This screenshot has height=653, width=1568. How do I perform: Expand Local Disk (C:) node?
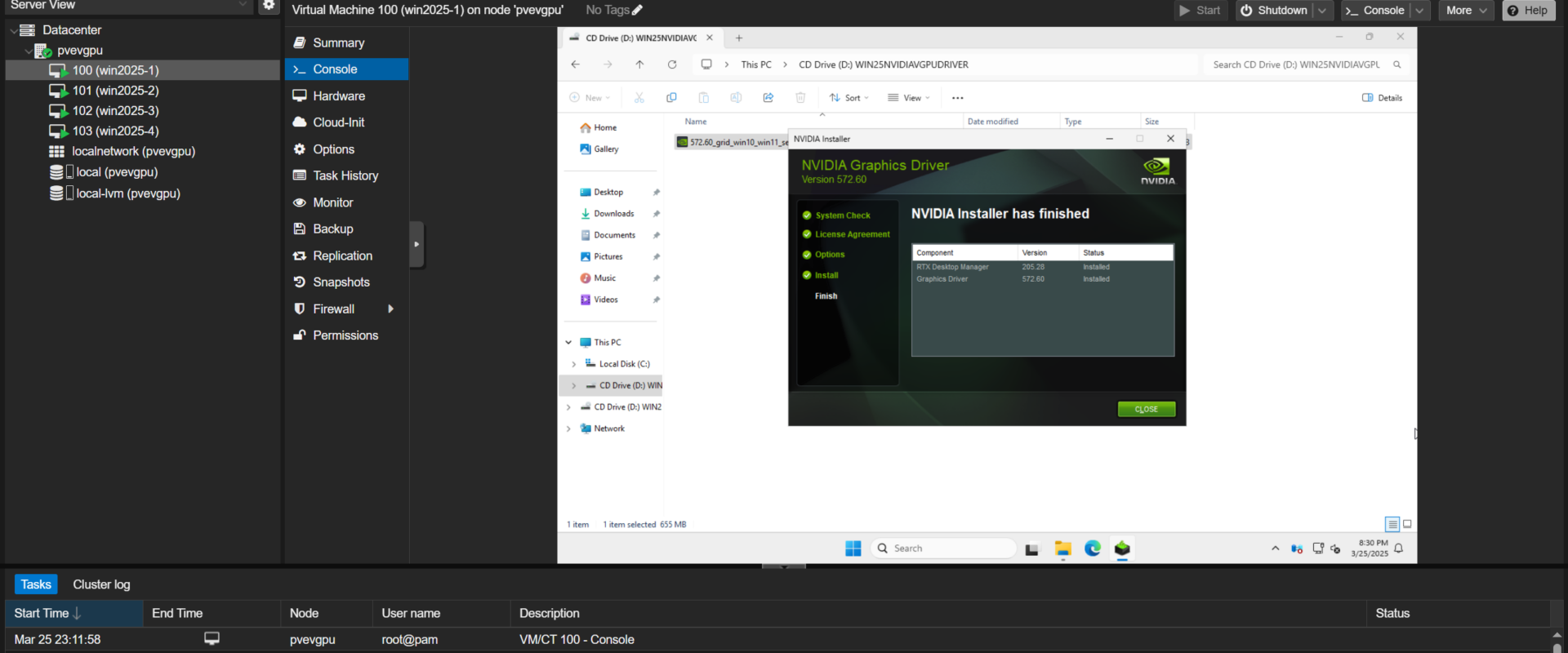click(x=573, y=364)
